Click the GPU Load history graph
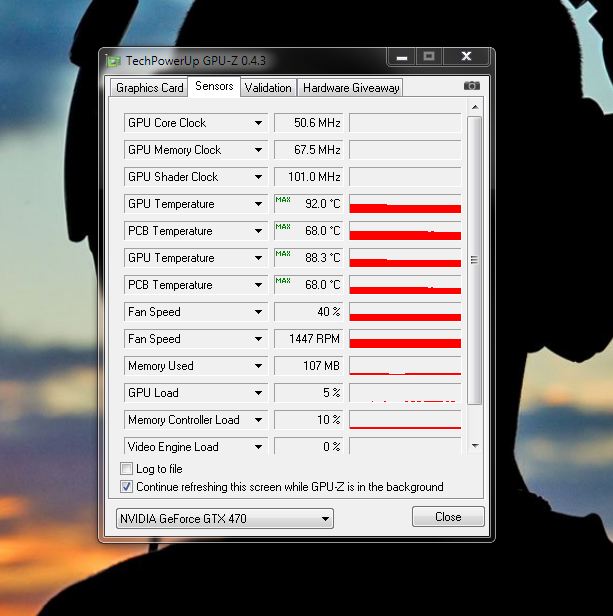The image size is (613, 616). coord(405,393)
